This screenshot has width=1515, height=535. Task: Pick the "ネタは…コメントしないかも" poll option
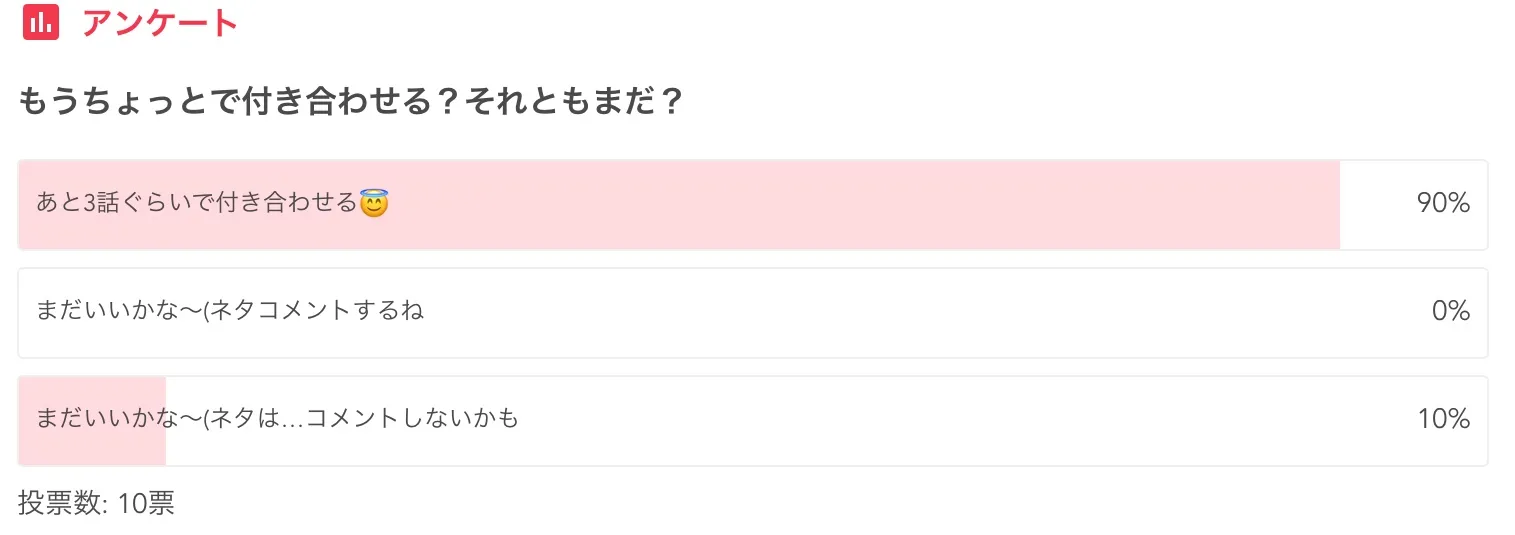pyautogui.click(x=277, y=418)
